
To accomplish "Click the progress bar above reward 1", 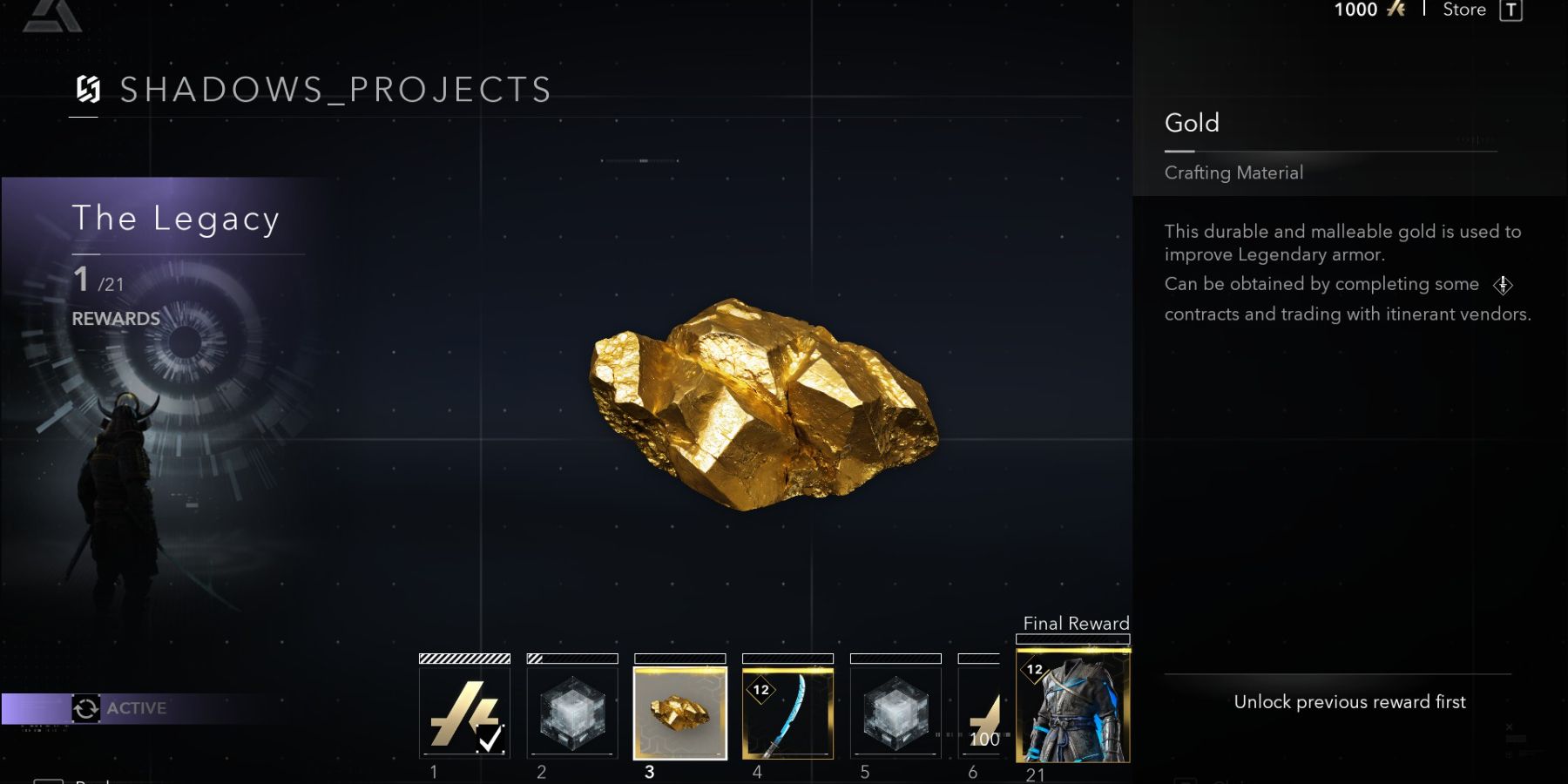I will pos(464,659).
